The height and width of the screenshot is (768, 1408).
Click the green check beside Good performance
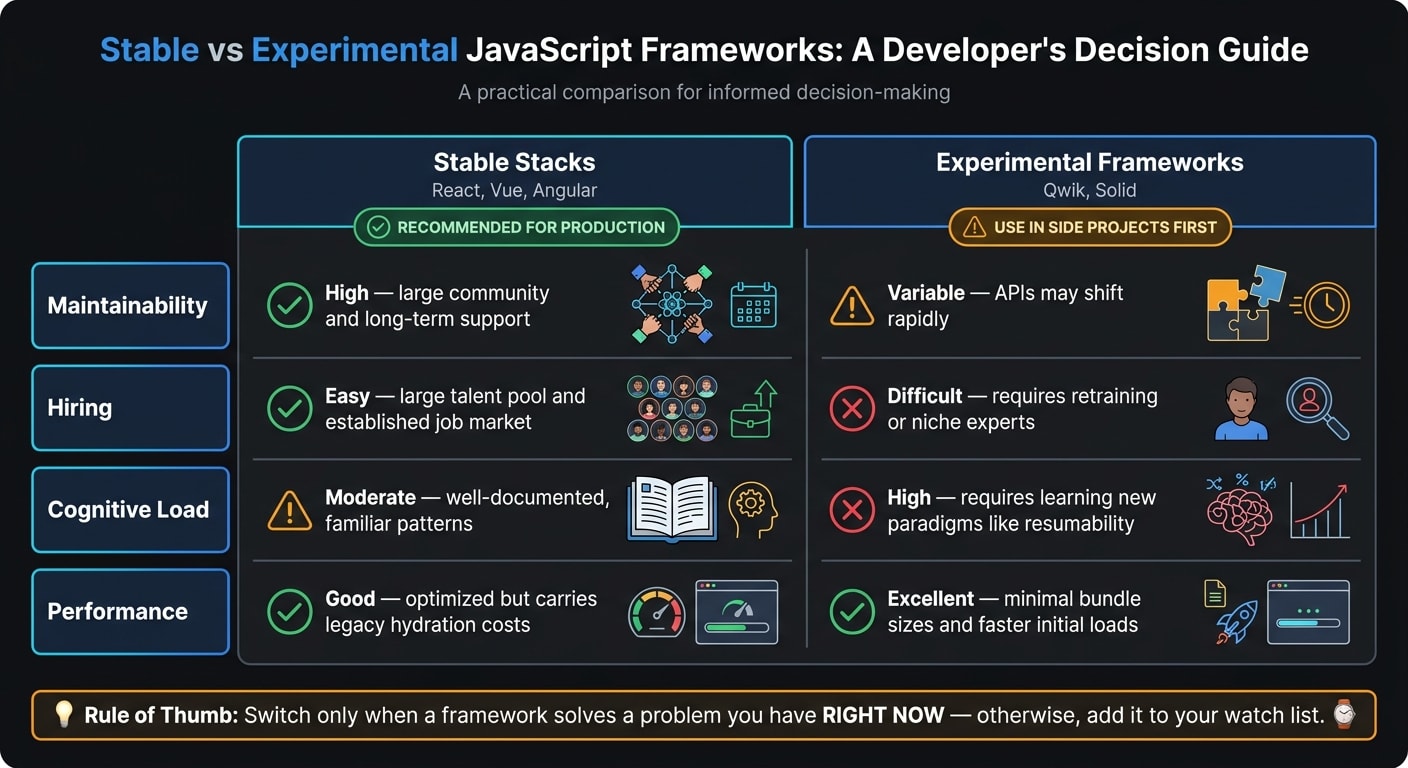tap(290, 612)
